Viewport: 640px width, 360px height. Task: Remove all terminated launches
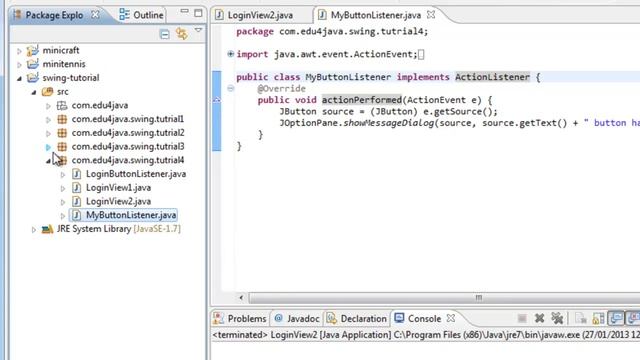point(557,318)
